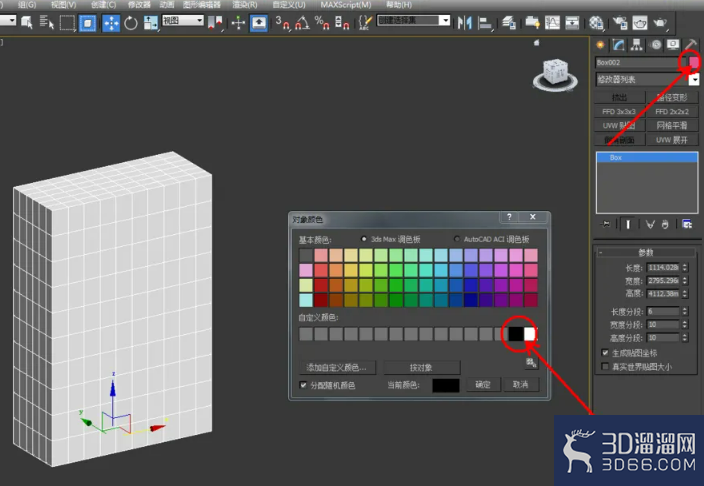
Task: Click the FFD 2x2x2 modifier button
Action: click(672, 111)
